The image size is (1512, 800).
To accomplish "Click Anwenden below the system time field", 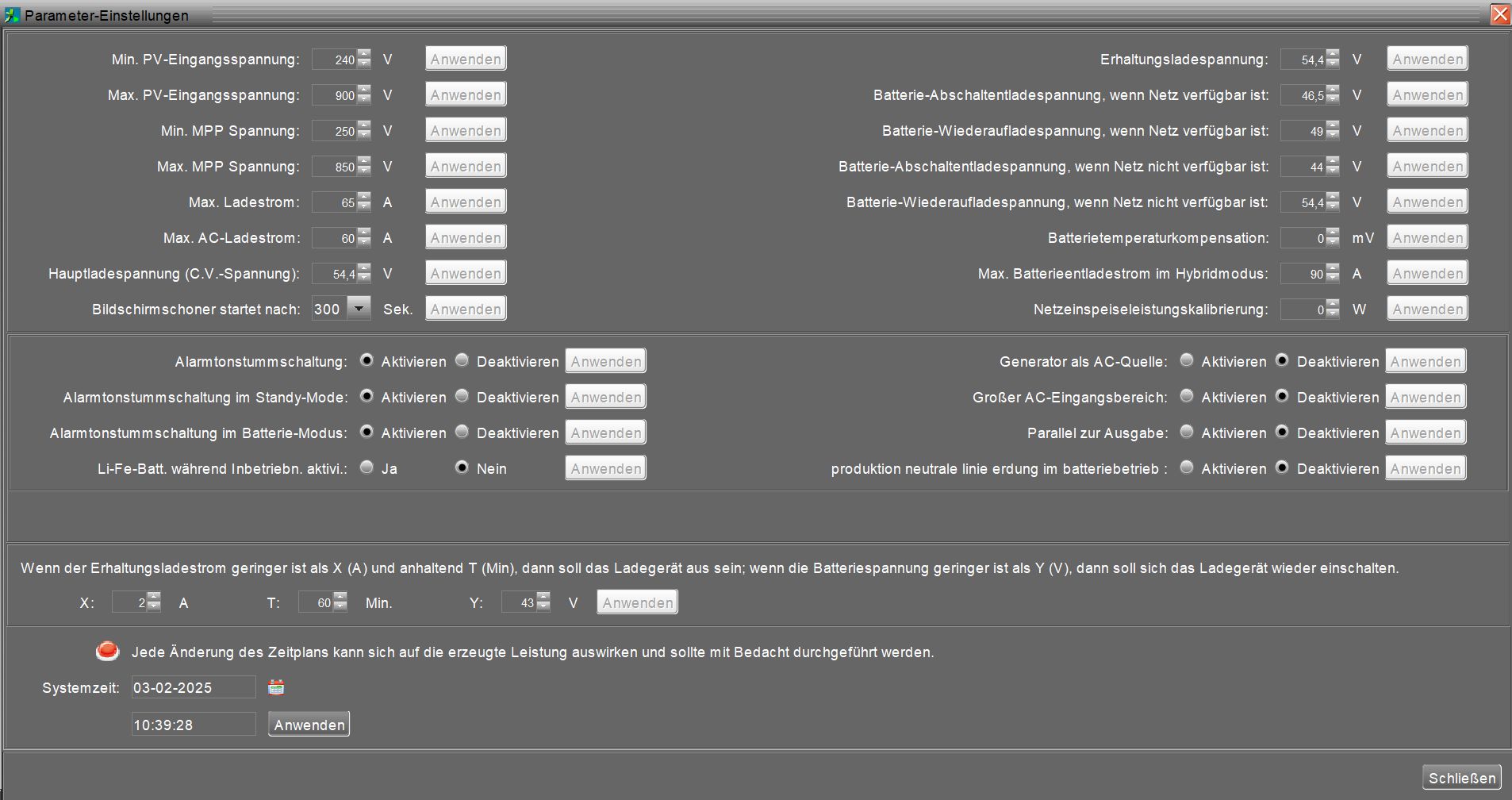I will pyautogui.click(x=309, y=725).
